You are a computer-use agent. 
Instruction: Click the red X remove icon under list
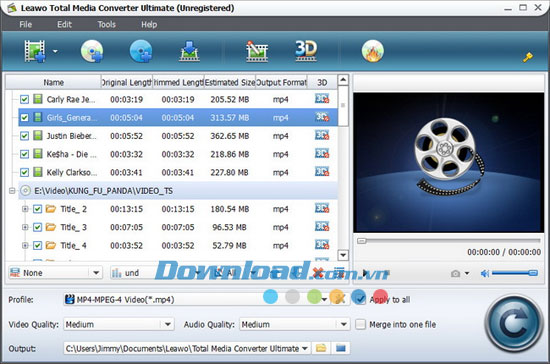318,272
